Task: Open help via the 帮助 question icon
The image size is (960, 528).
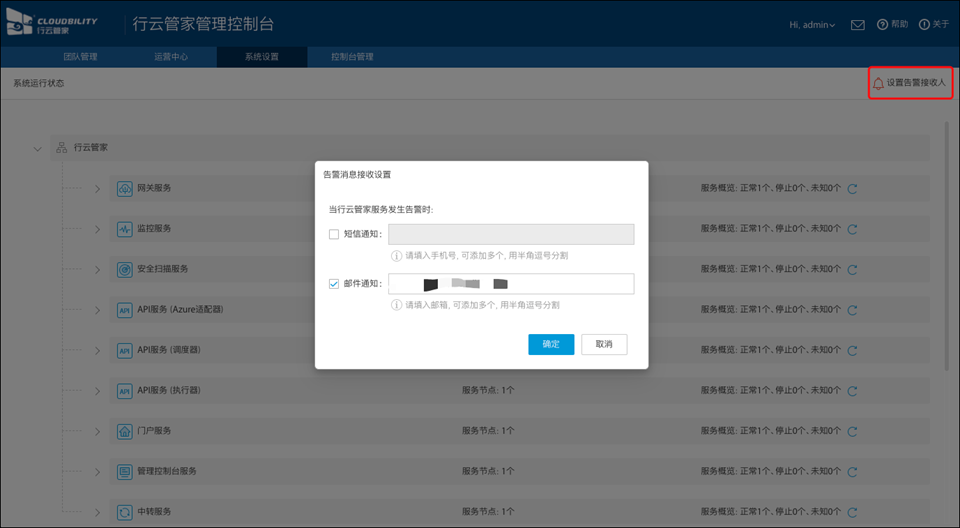Action: click(x=882, y=25)
